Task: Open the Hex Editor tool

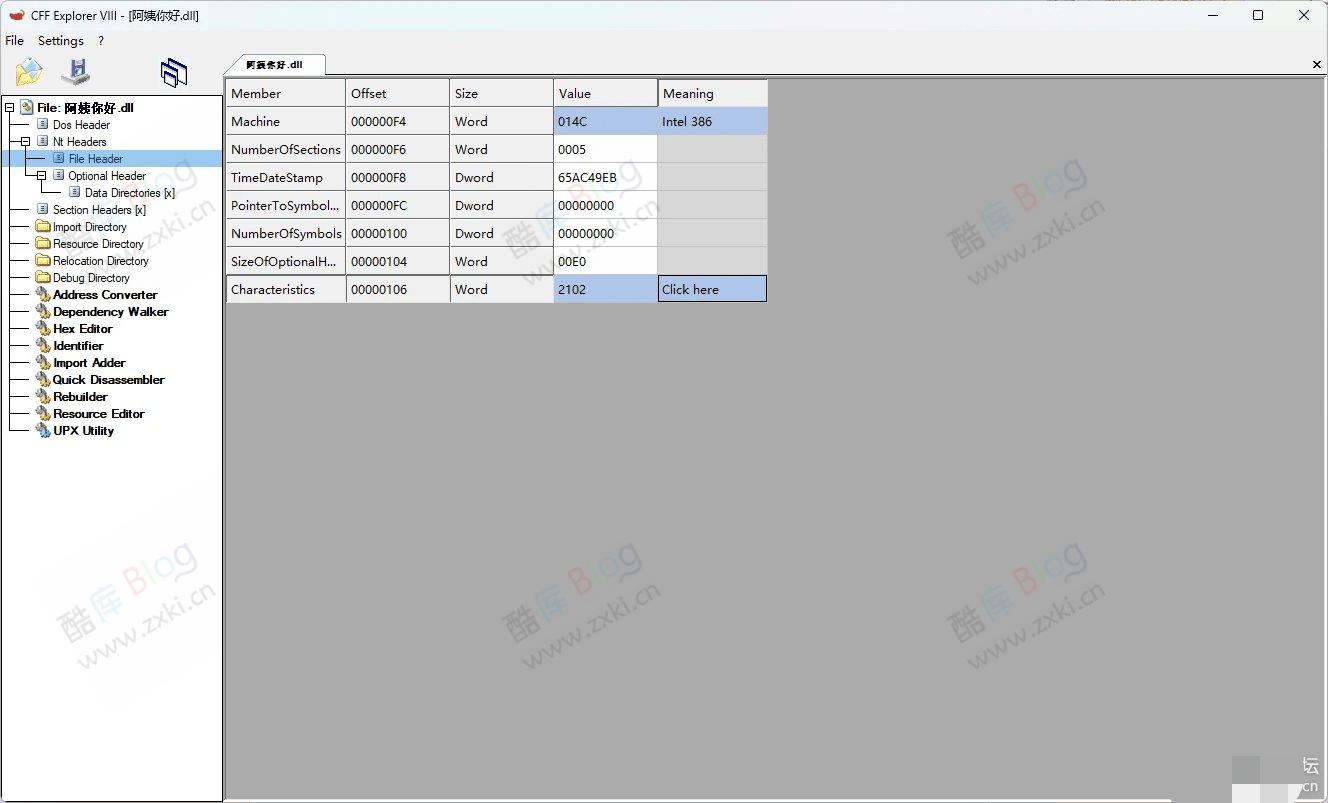Action: (82, 329)
